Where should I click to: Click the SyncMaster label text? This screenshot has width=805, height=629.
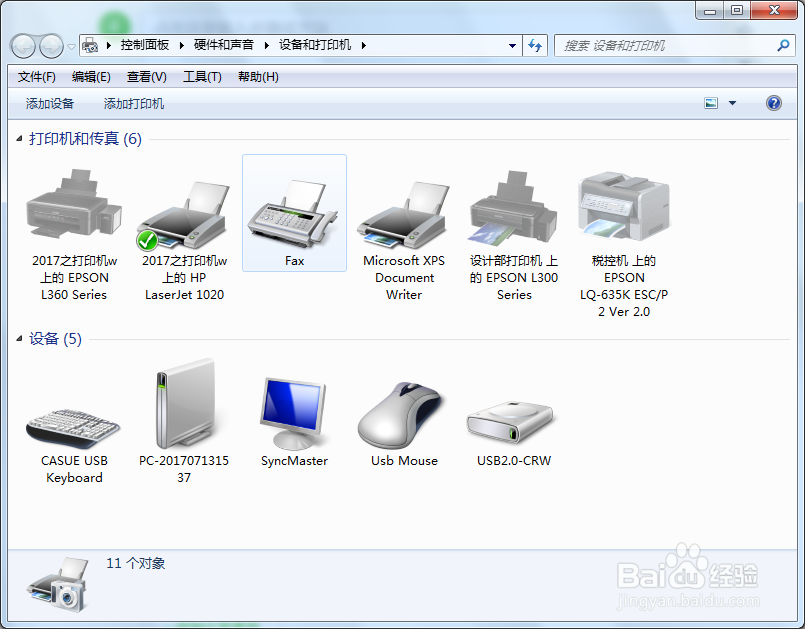click(x=294, y=461)
